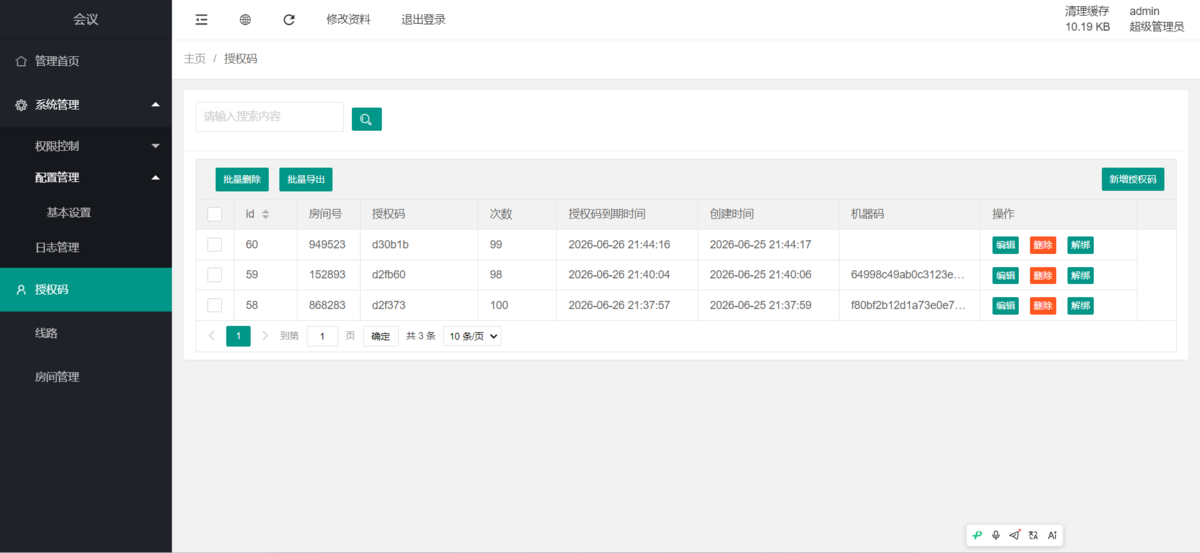Click page number 1 in pagination
This screenshot has width=1200, height=553.
[x=238, y=336]
